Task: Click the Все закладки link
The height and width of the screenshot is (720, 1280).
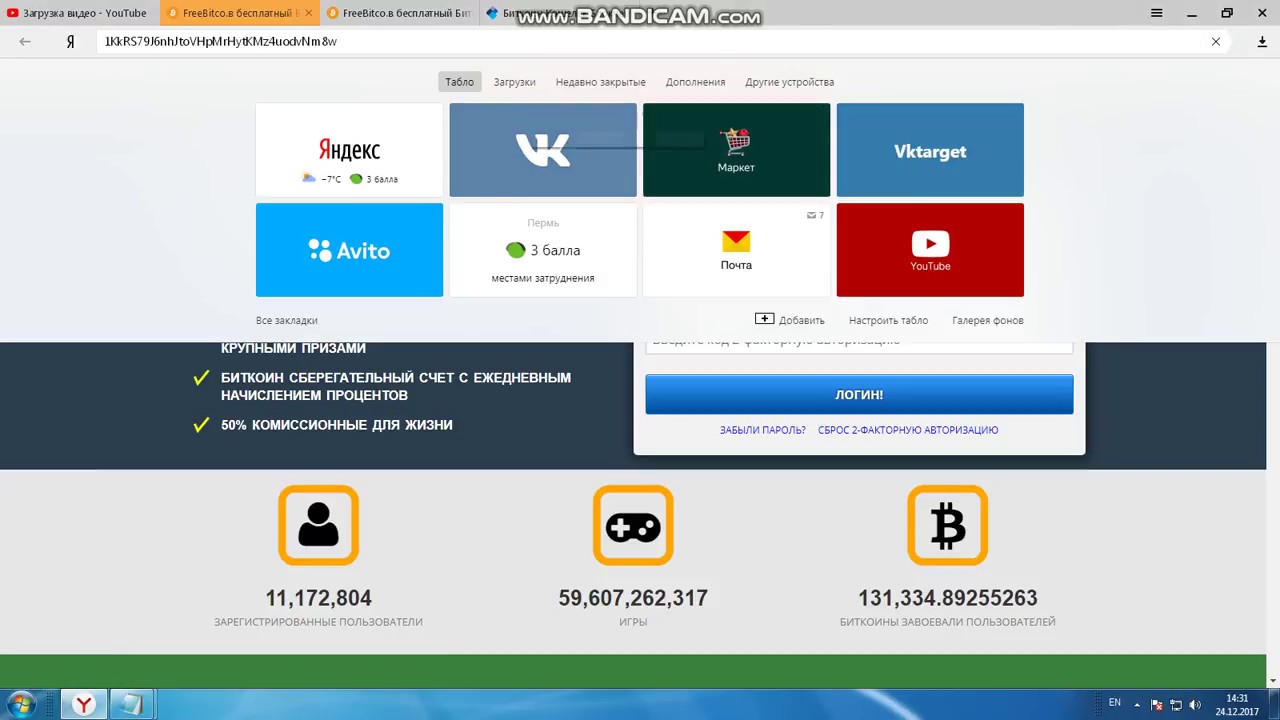Action: [x=287, y=320]
